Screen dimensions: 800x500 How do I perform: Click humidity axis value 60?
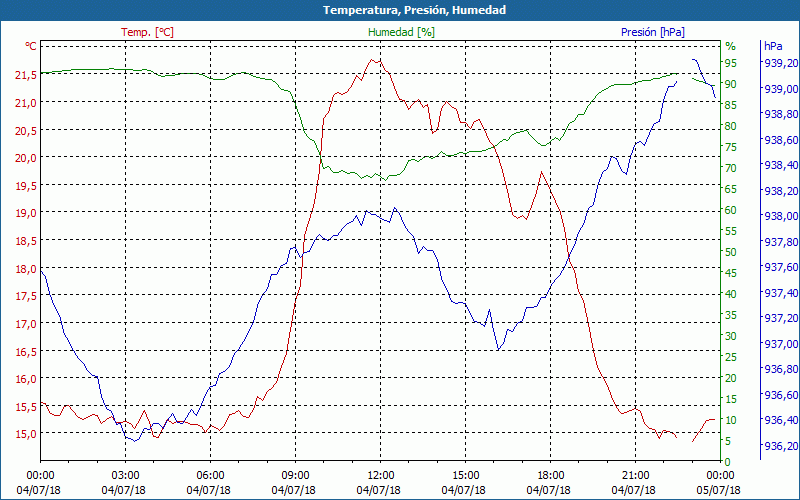731,210
